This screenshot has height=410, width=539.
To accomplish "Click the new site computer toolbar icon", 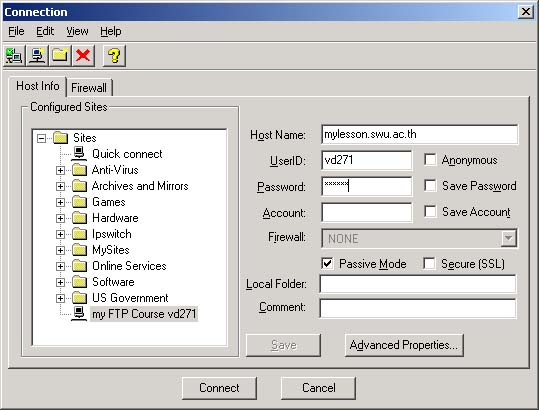I will pos(37,55).
